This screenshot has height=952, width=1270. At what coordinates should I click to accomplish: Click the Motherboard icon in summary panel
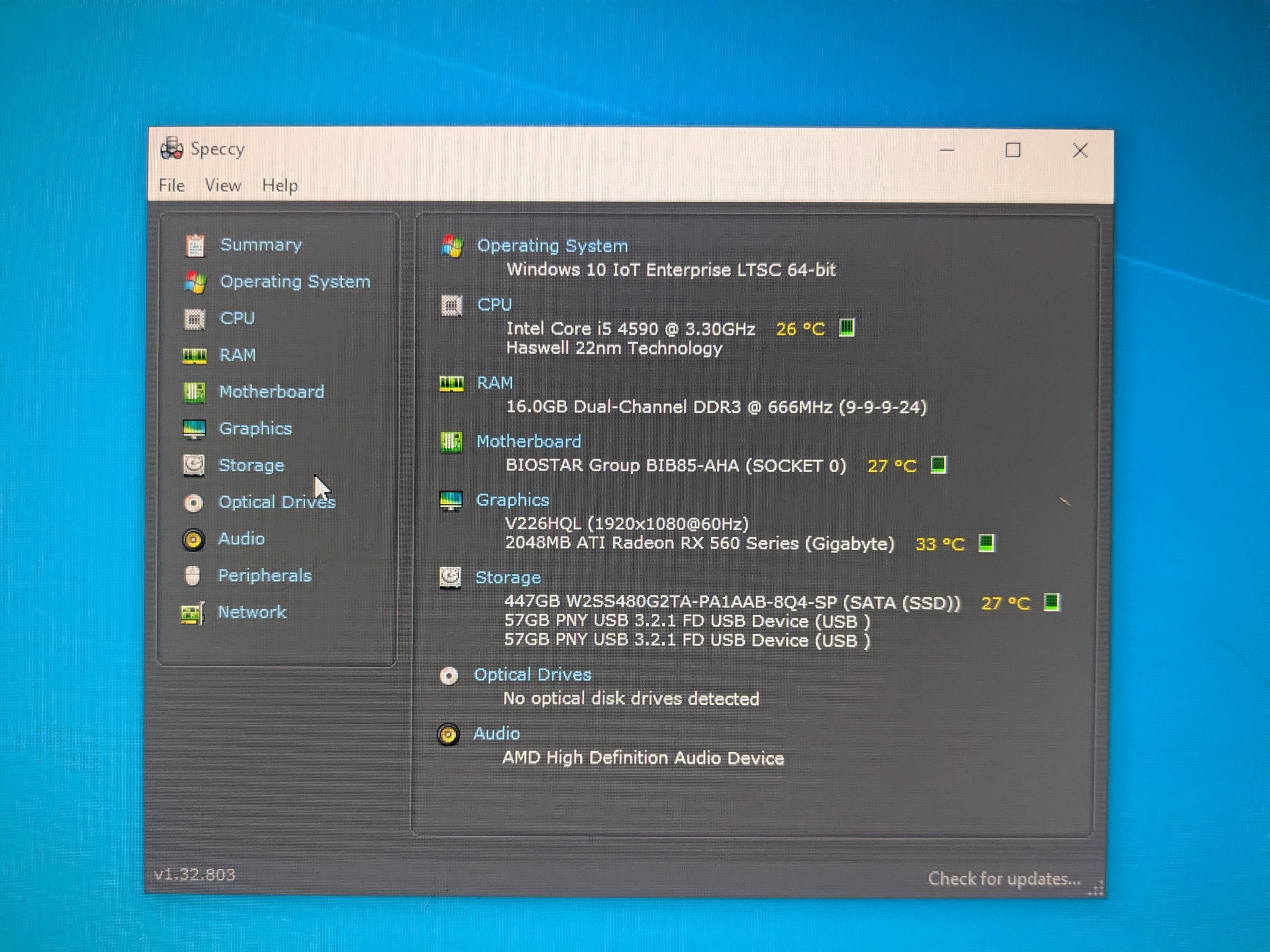[451, 442]
